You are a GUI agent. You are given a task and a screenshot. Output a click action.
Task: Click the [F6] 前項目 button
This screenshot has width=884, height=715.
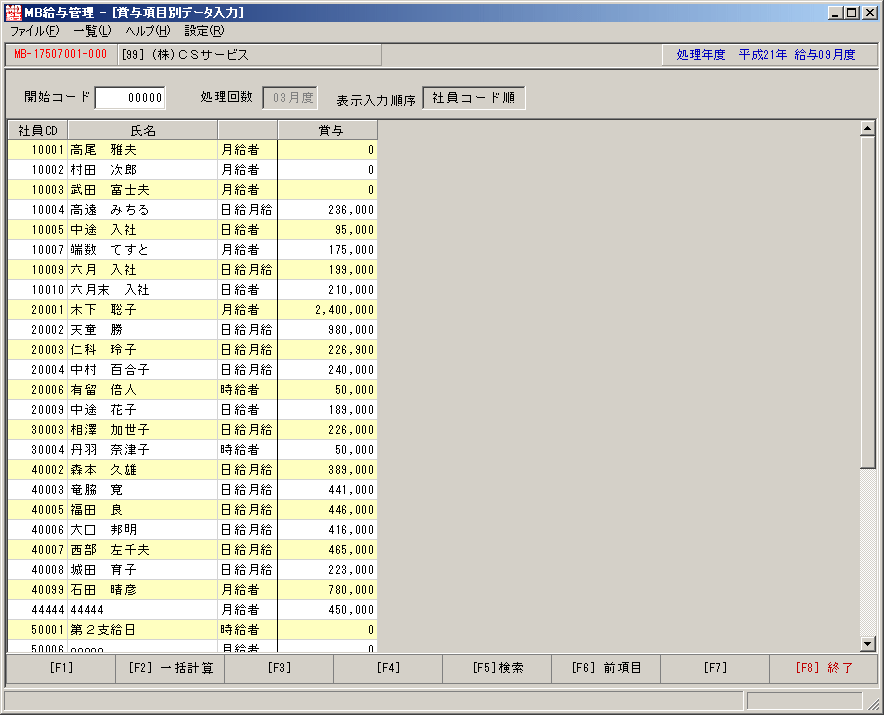tap(606, 668)
